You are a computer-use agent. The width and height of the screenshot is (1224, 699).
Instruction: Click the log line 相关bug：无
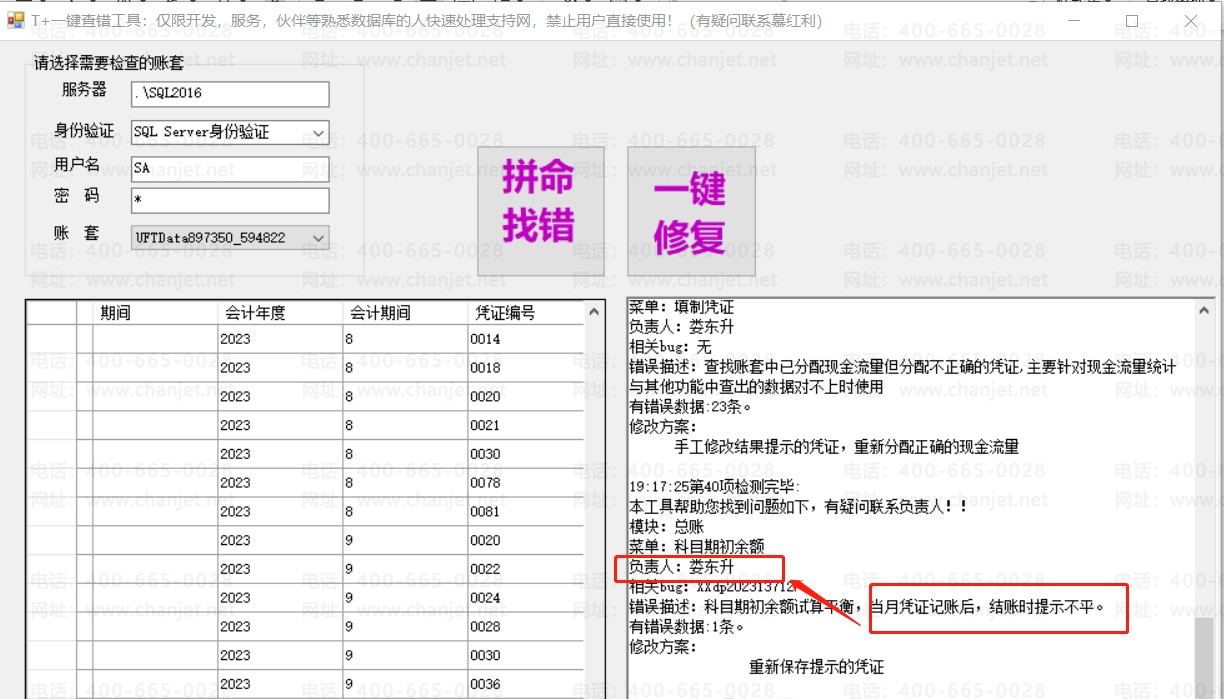click(670, 347)
